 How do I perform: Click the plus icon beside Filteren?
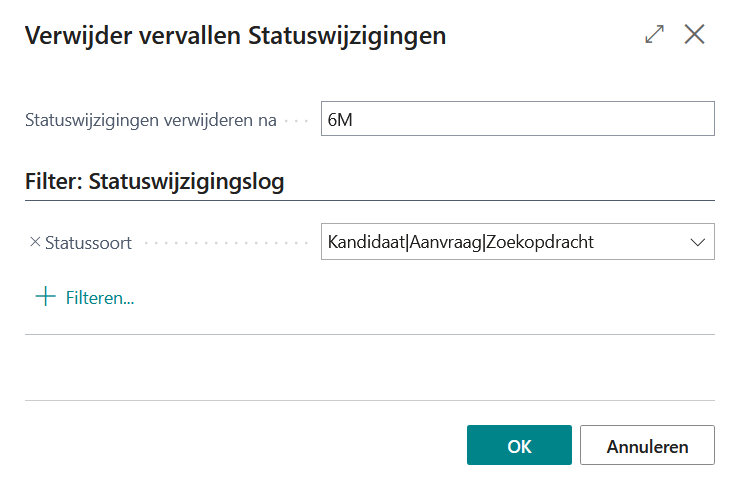[x=45, y=297]
